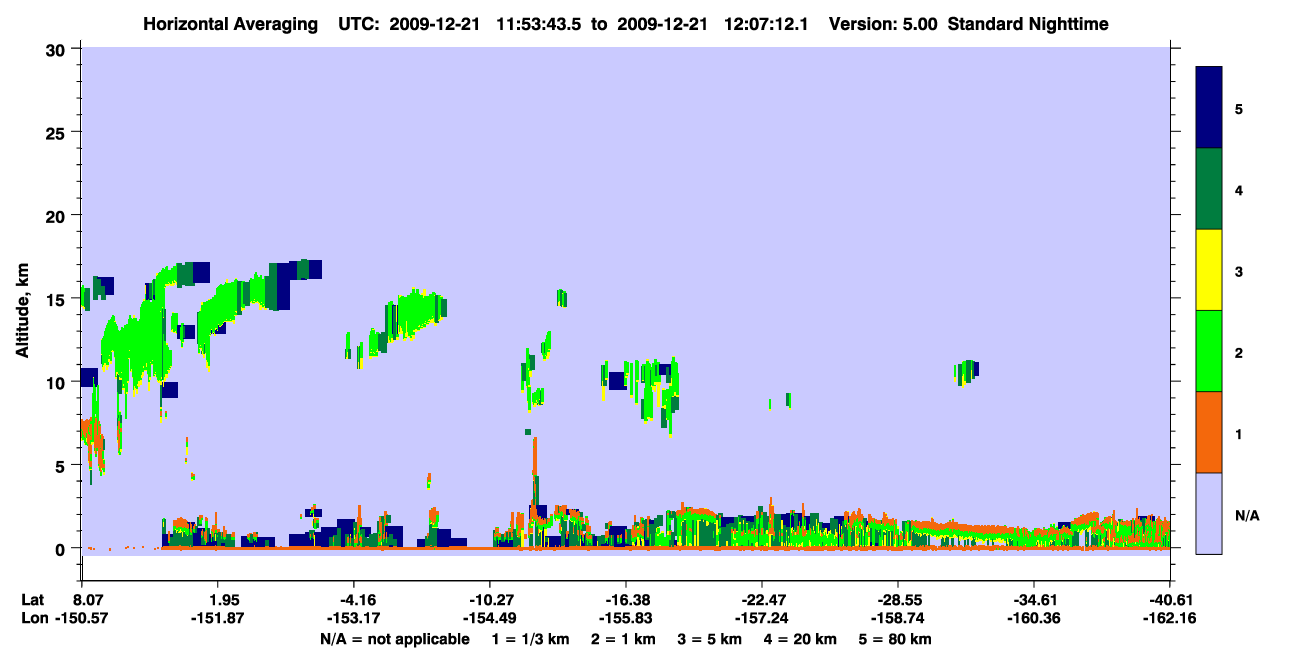Click longitude value -150.57
1300x667 pixels.
click(82, 619)
